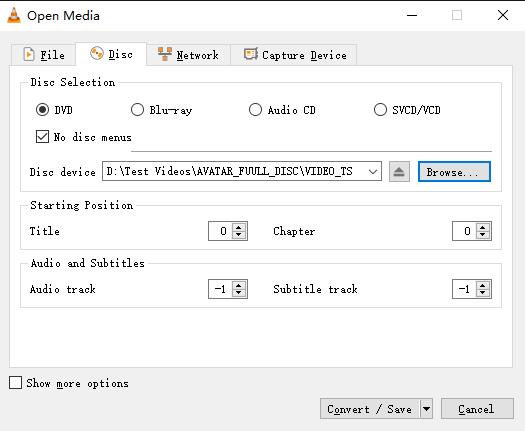Screen dimensions: 525x431
Task: Open the Network tab
Action: [189, 55]
